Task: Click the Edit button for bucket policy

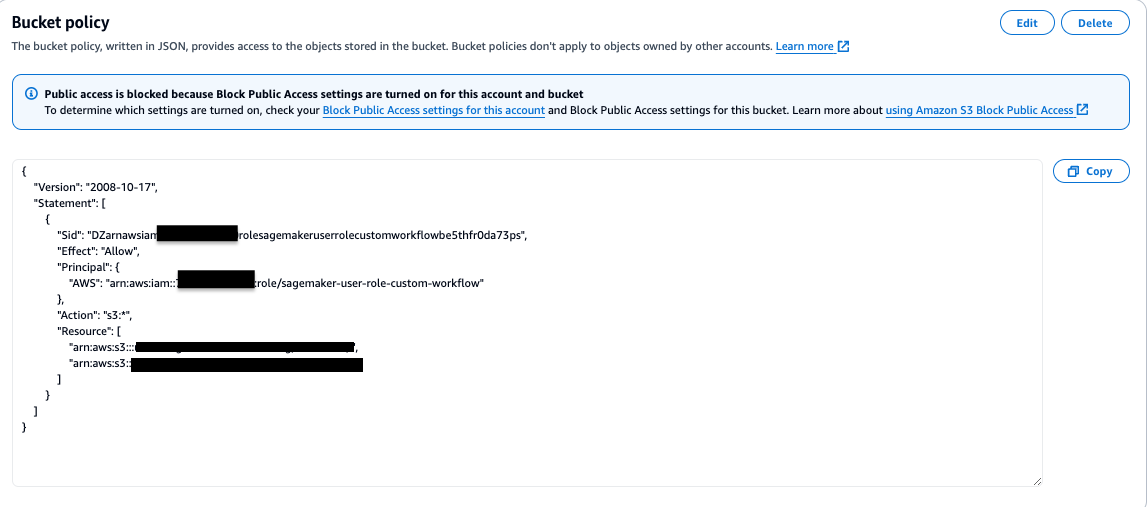Action: (1026, 23)
